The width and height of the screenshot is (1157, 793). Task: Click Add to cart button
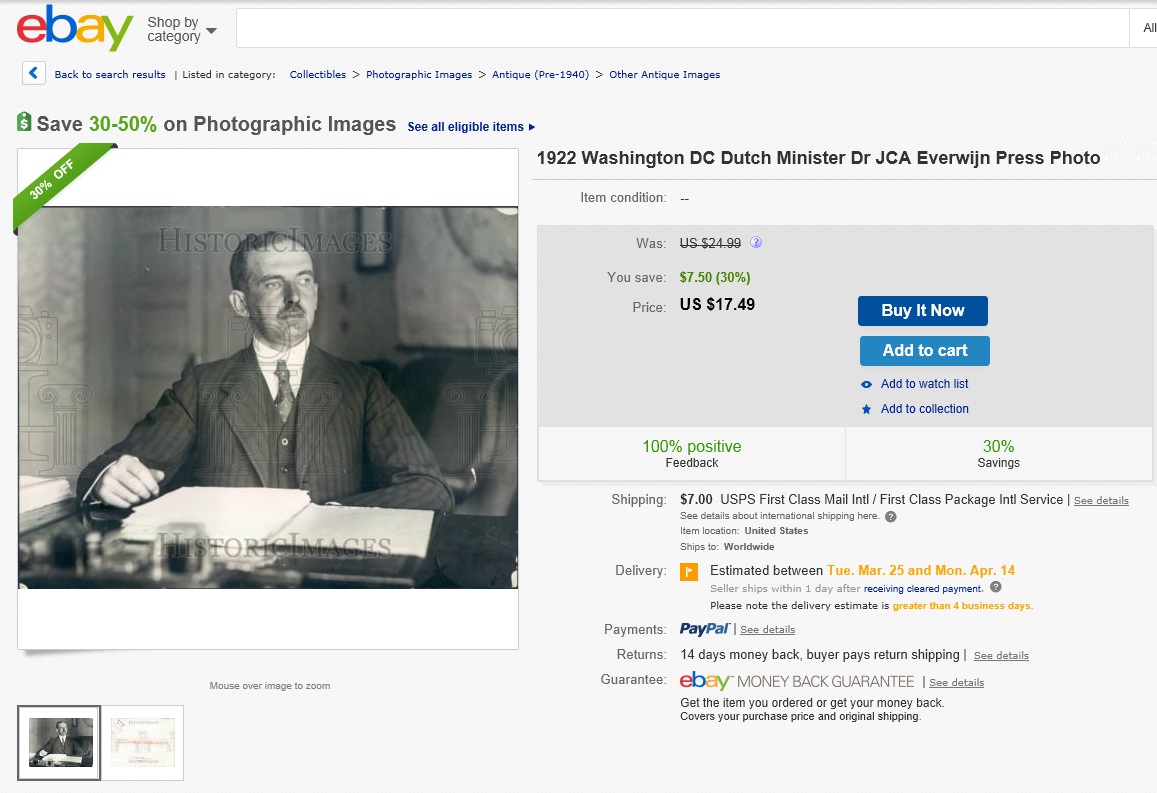925,351
